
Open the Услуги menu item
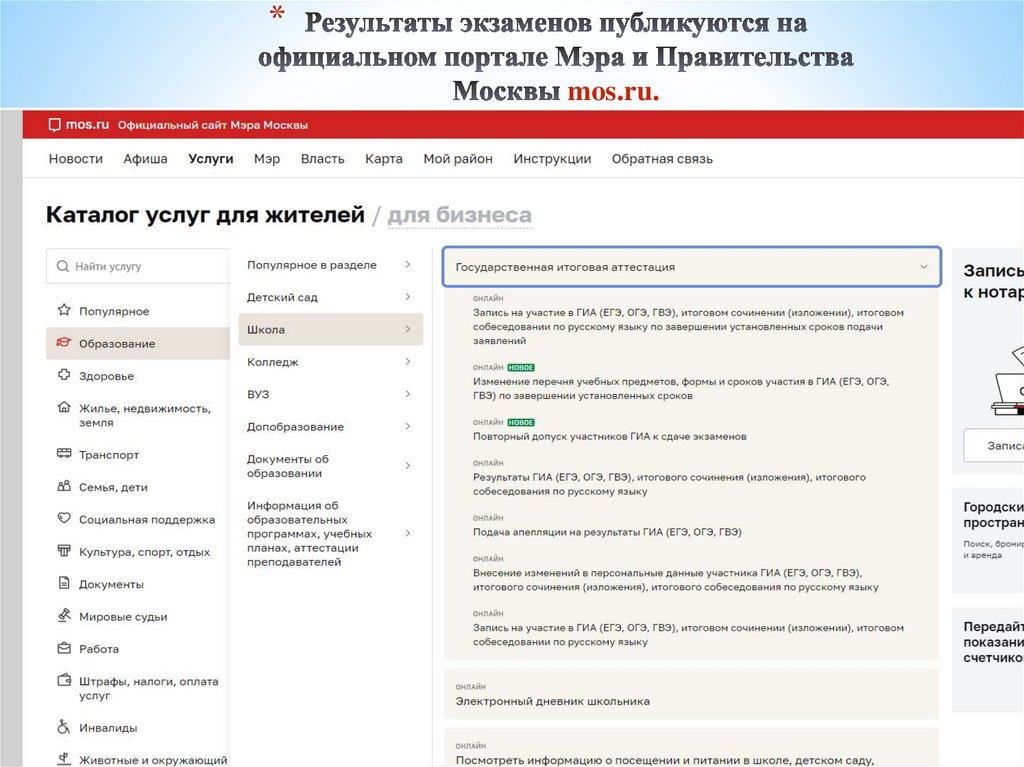(x=211, y=158)
